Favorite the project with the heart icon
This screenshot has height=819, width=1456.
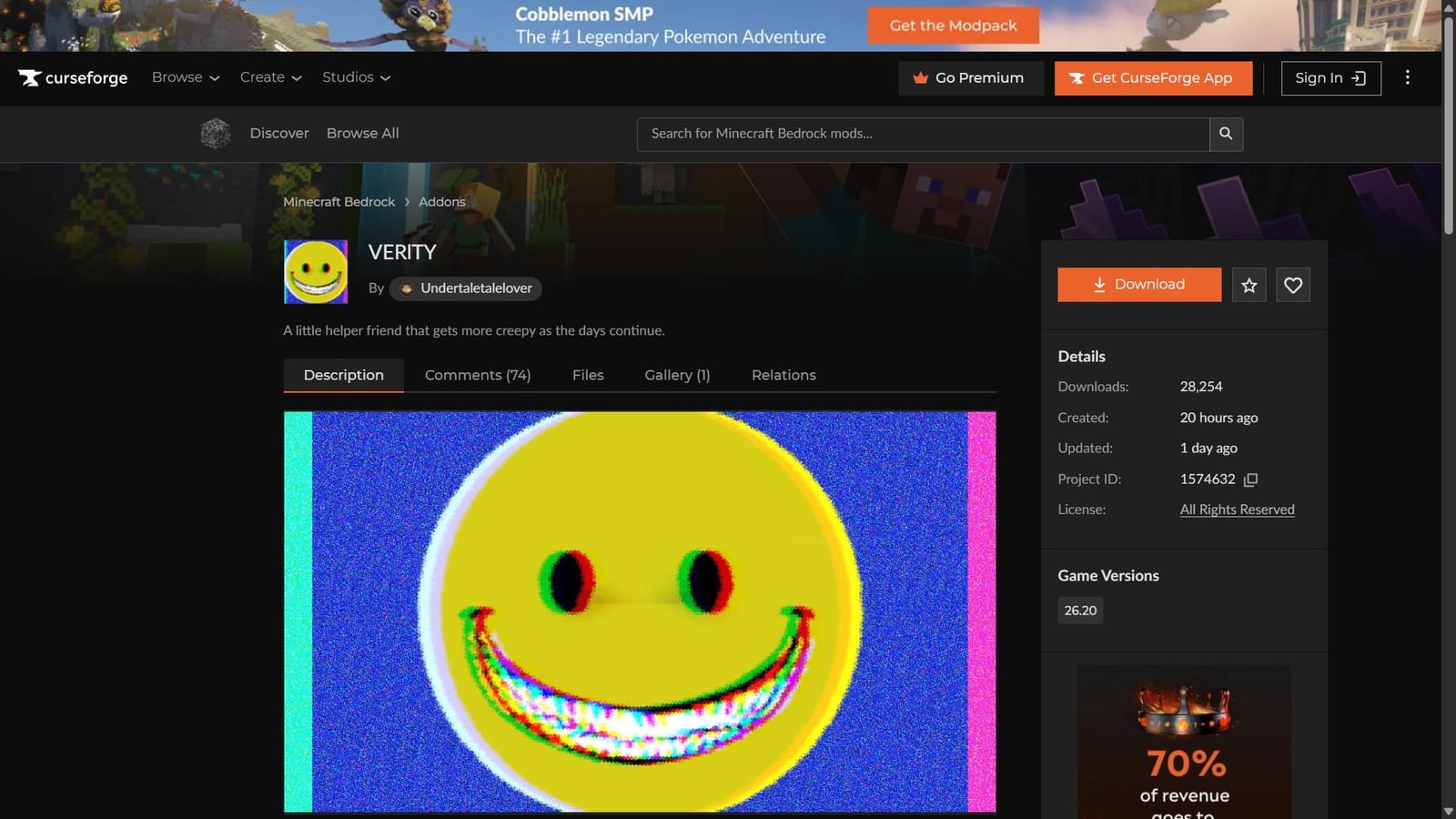pos(1292,285)
